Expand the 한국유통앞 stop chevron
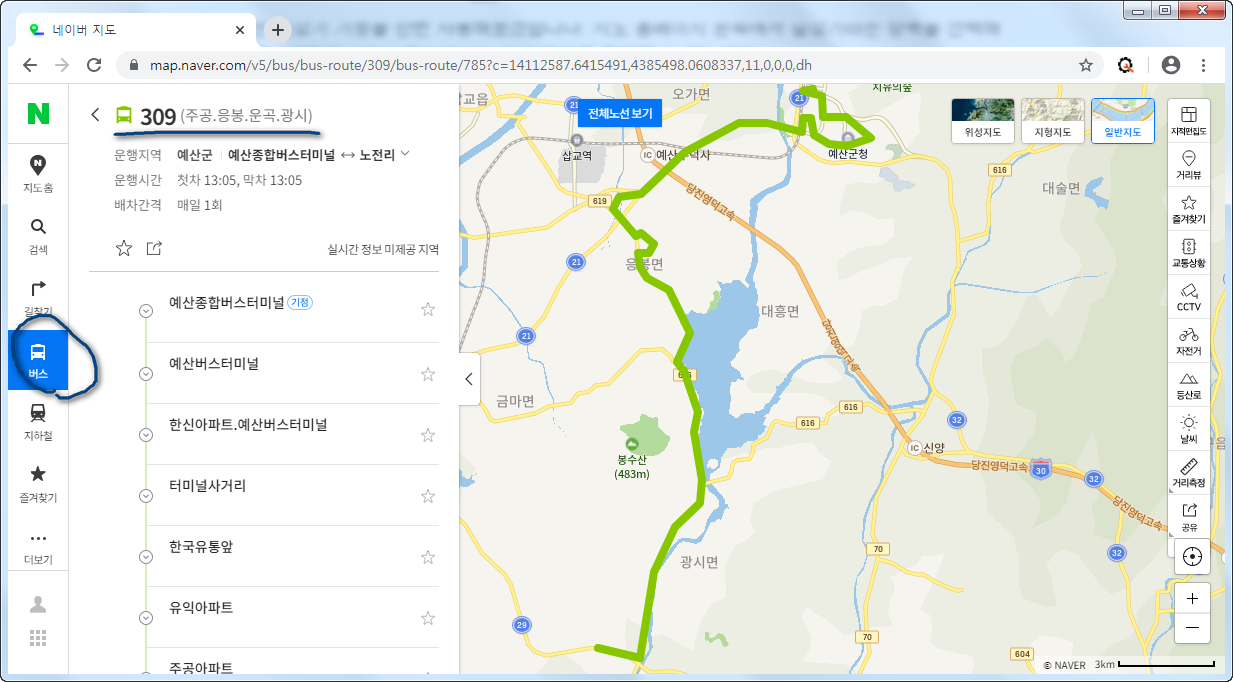Image resolution: width=1233 pixels, height=682 pixels. (x=146, y=557)
